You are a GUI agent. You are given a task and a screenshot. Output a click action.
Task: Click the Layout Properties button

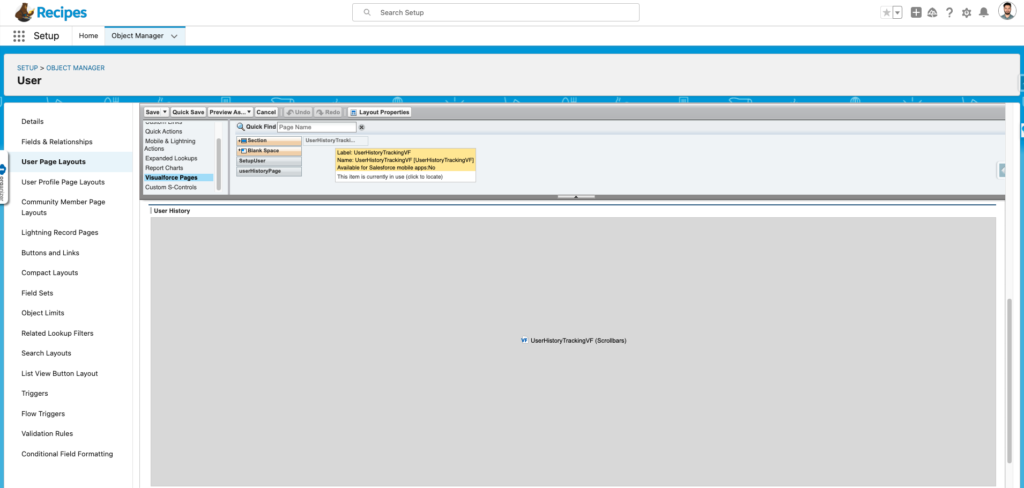click(x=379, y=112)
